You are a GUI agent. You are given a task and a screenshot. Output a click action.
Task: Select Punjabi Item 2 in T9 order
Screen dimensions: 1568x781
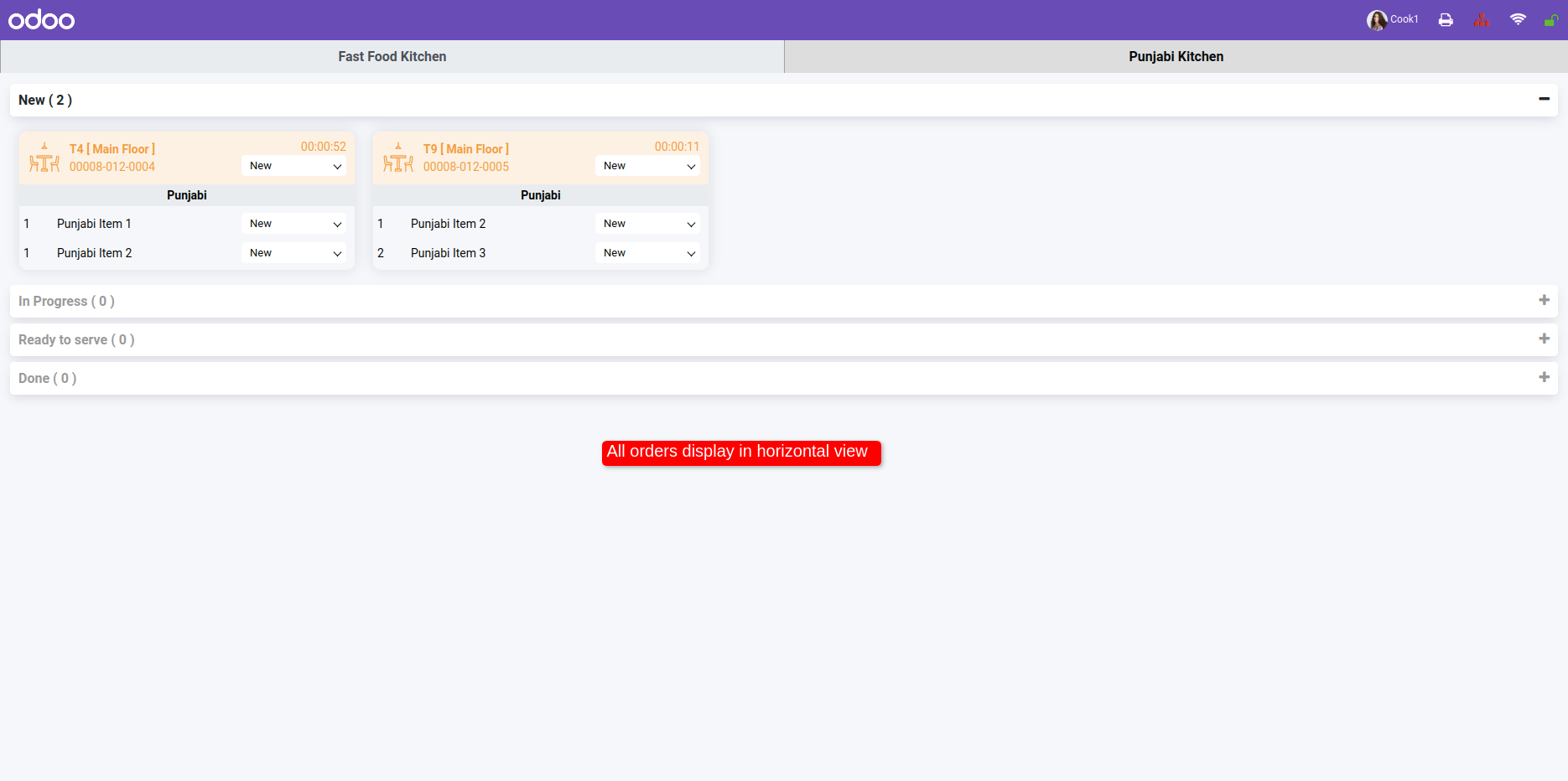pos(448,224)
